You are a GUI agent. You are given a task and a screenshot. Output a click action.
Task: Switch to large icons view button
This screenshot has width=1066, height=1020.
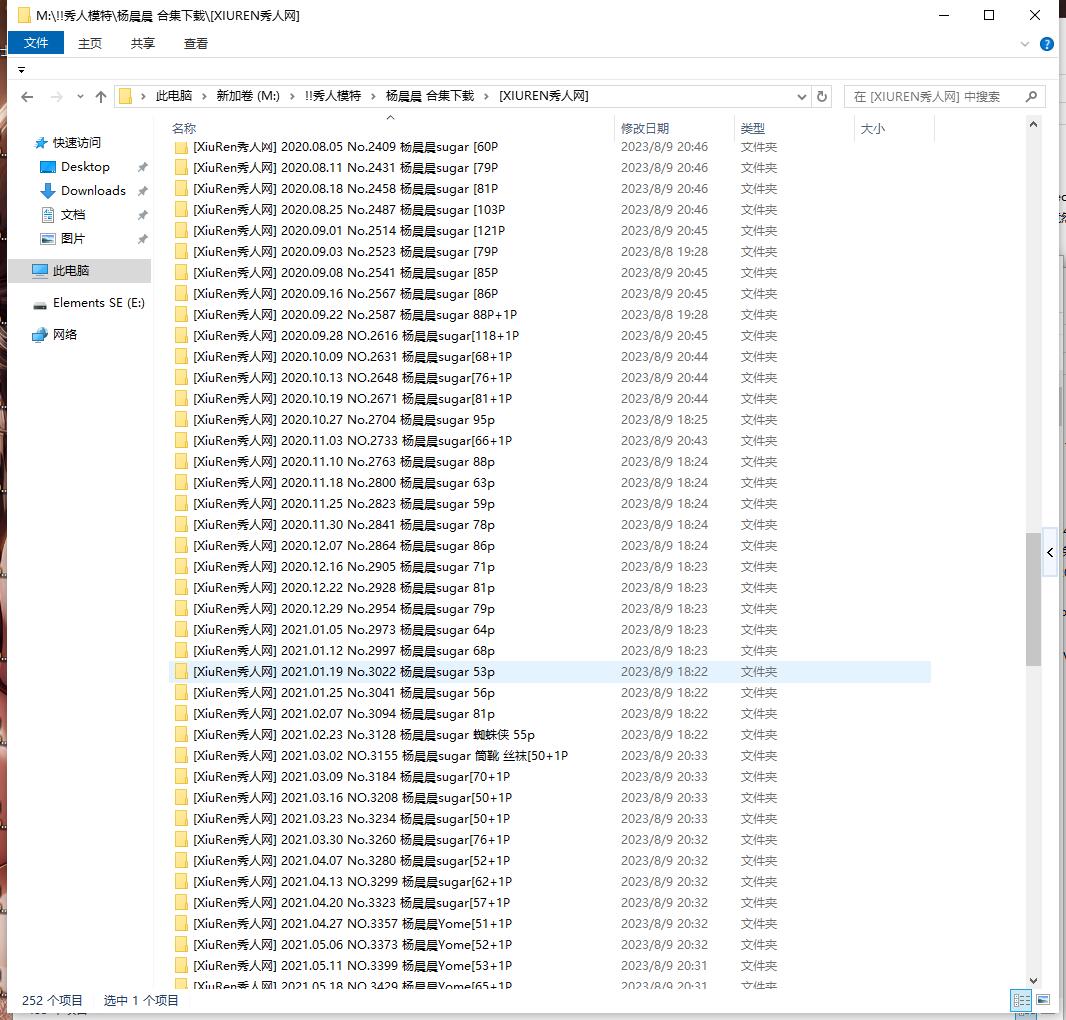tap(1043, 1000)
